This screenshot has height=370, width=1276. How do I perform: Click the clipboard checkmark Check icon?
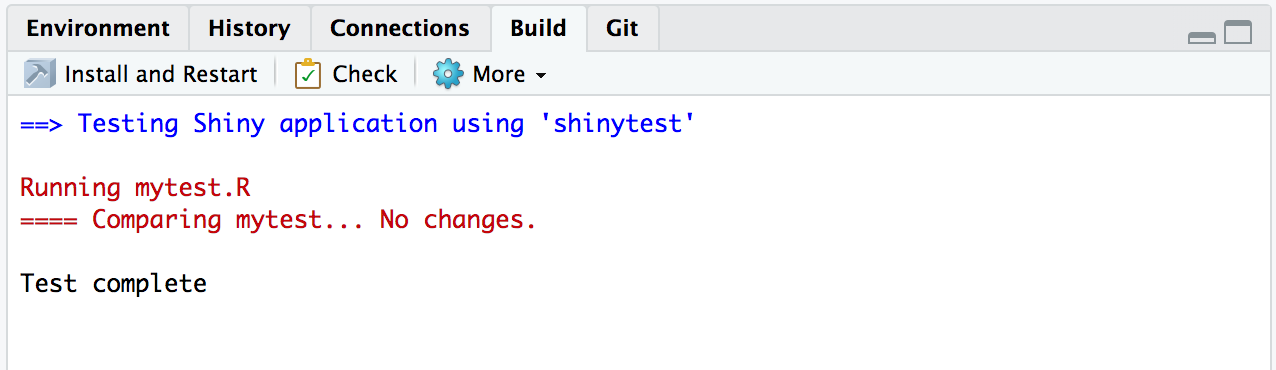(308, 74)
